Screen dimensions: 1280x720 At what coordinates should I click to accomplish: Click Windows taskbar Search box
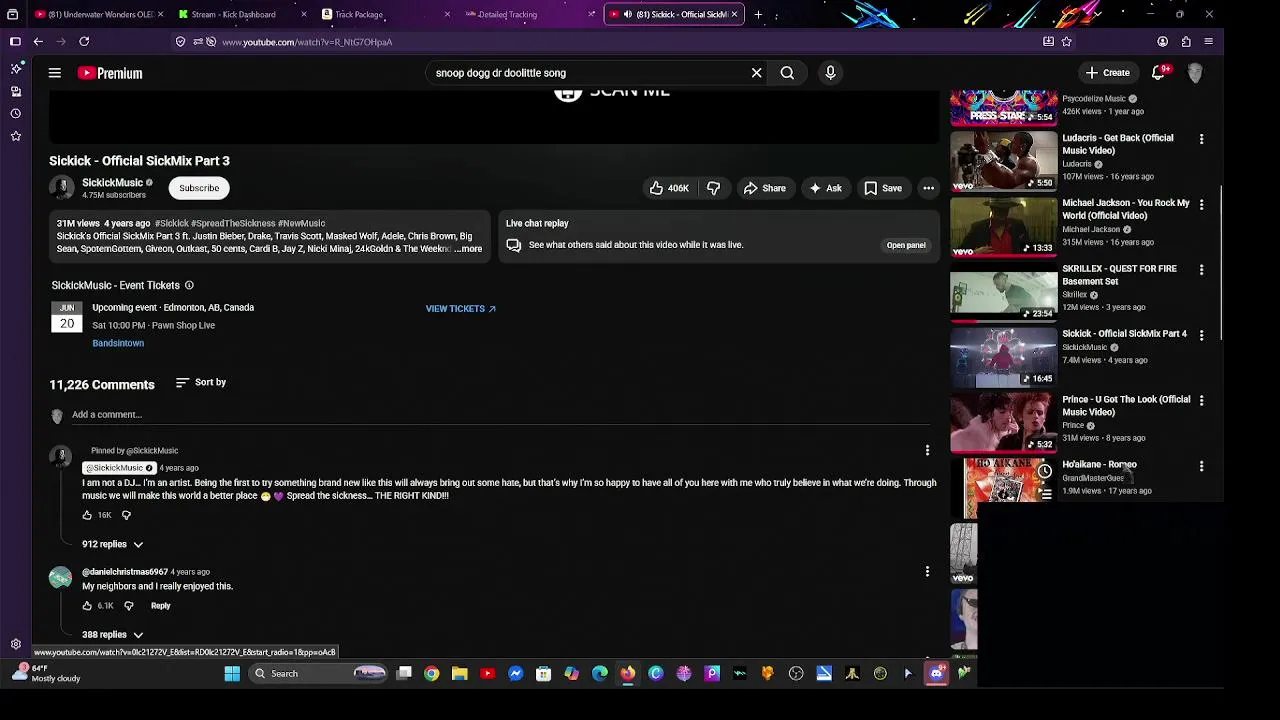coord(317,673)
